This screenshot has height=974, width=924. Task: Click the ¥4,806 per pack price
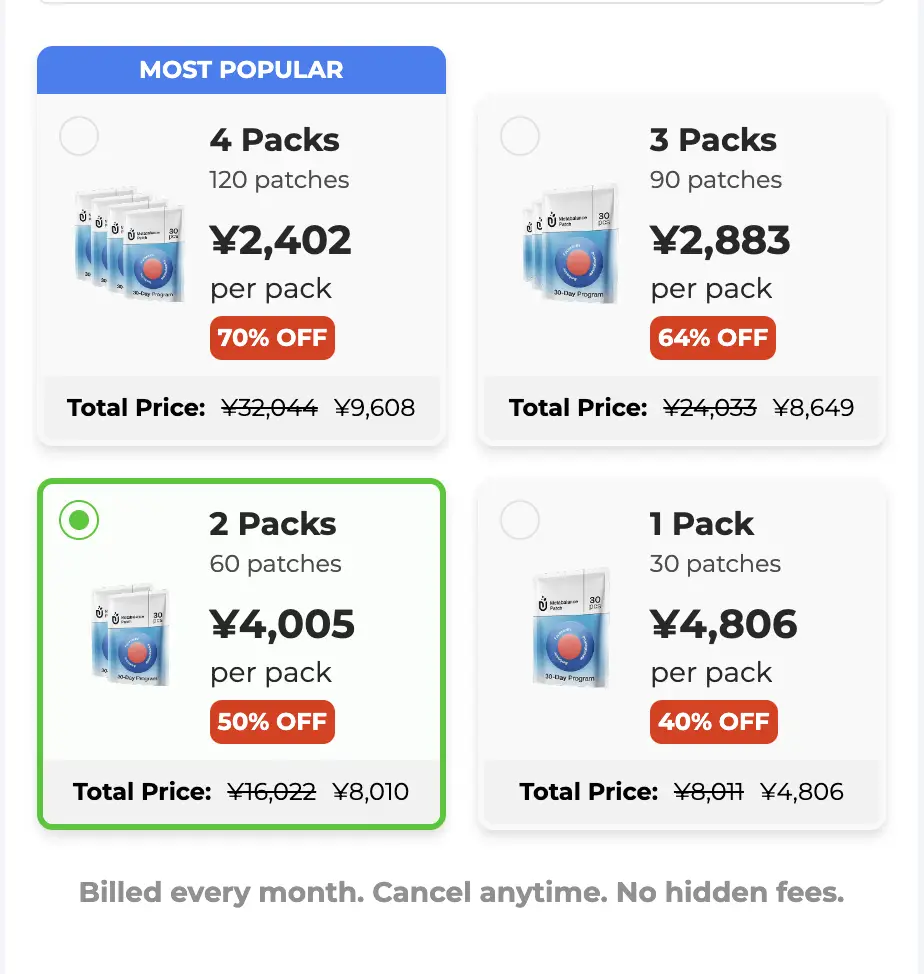coord(723,624)
